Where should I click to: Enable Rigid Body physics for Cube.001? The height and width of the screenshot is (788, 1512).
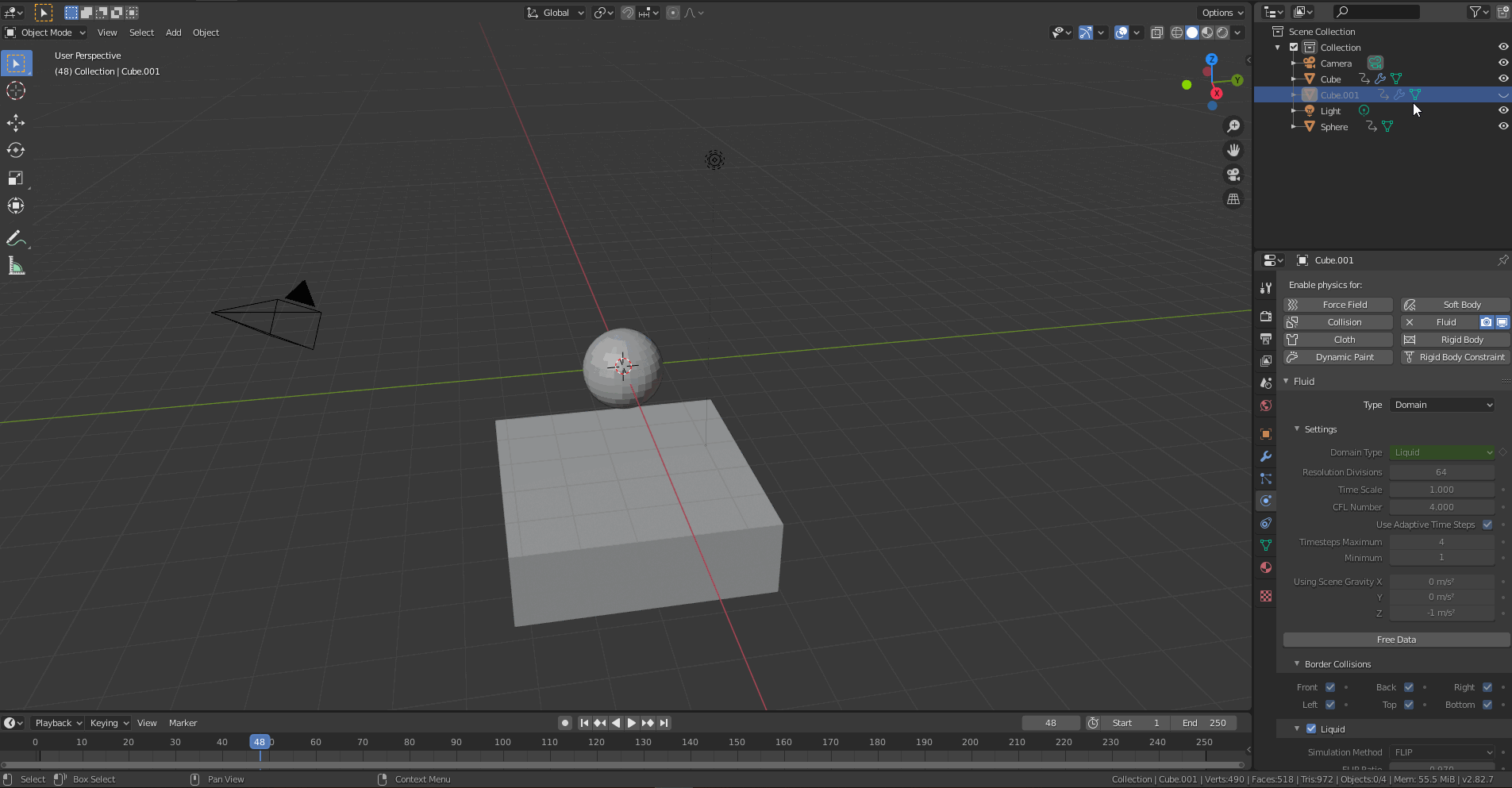(x=1455, y=339)
